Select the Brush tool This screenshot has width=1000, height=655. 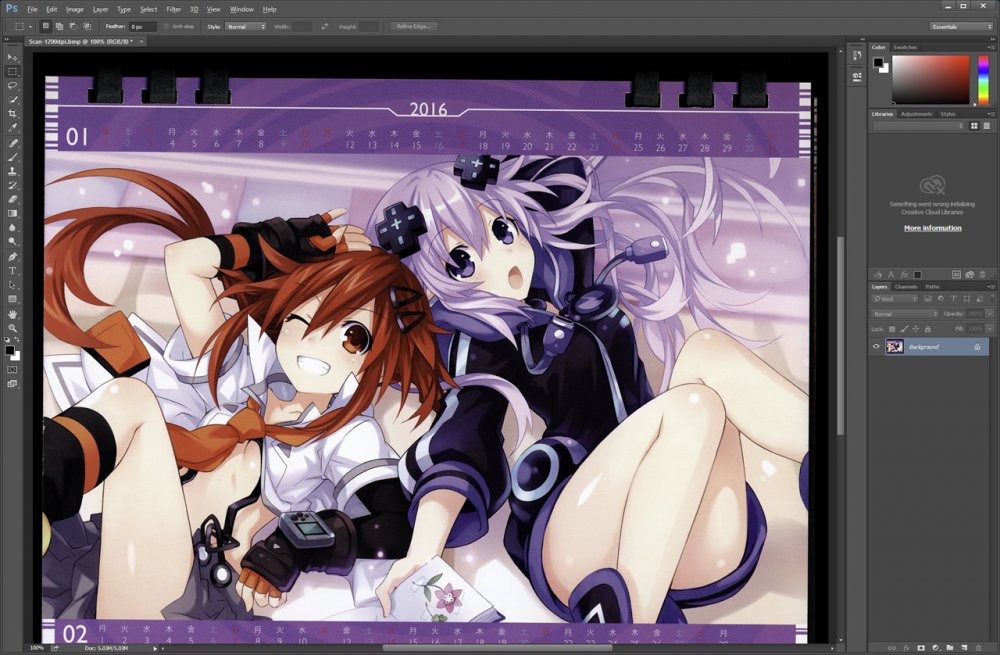coord(12,158)
